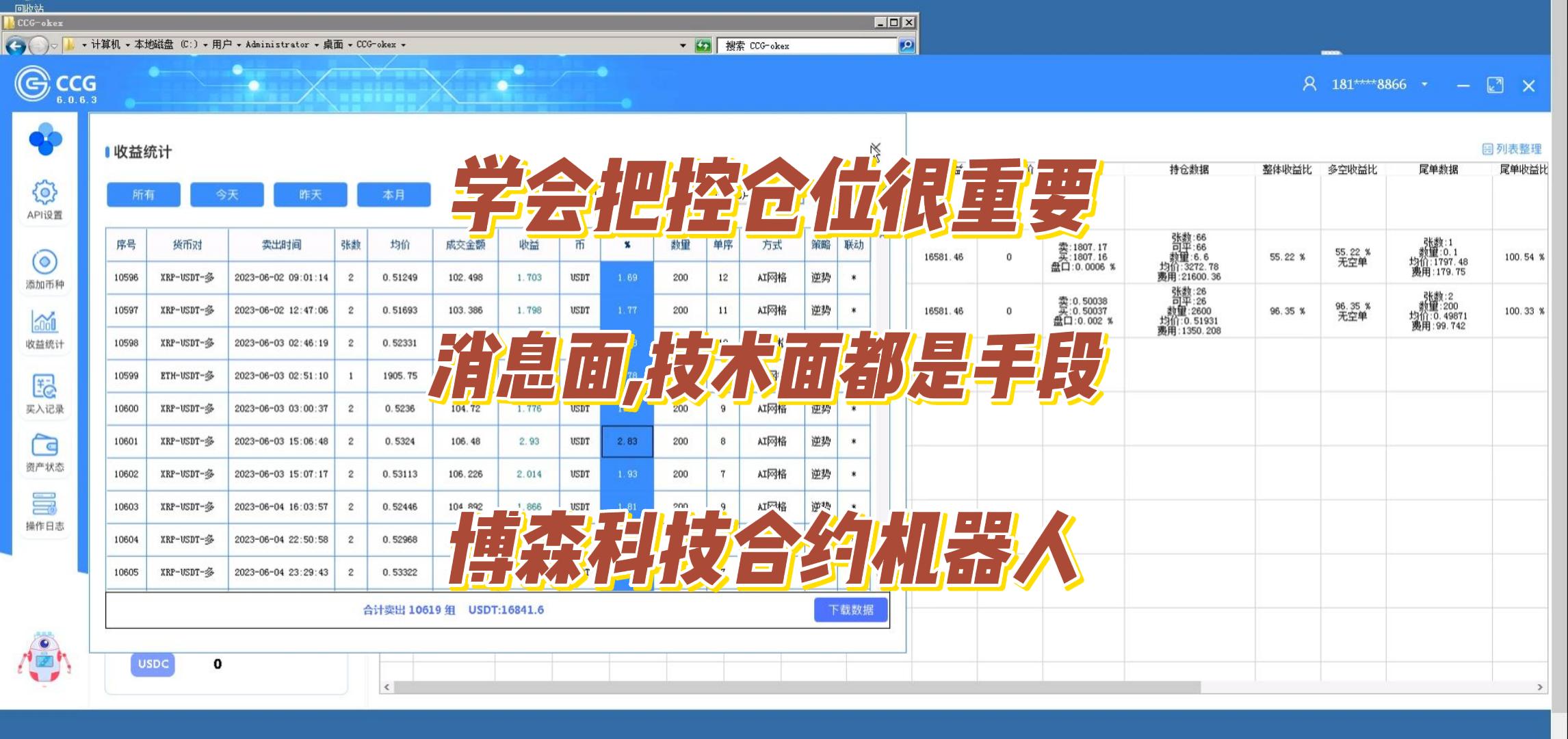Click the main table scrollbar left arrow
Screen dimensions: 1568x739
click(x=387, y=687)
